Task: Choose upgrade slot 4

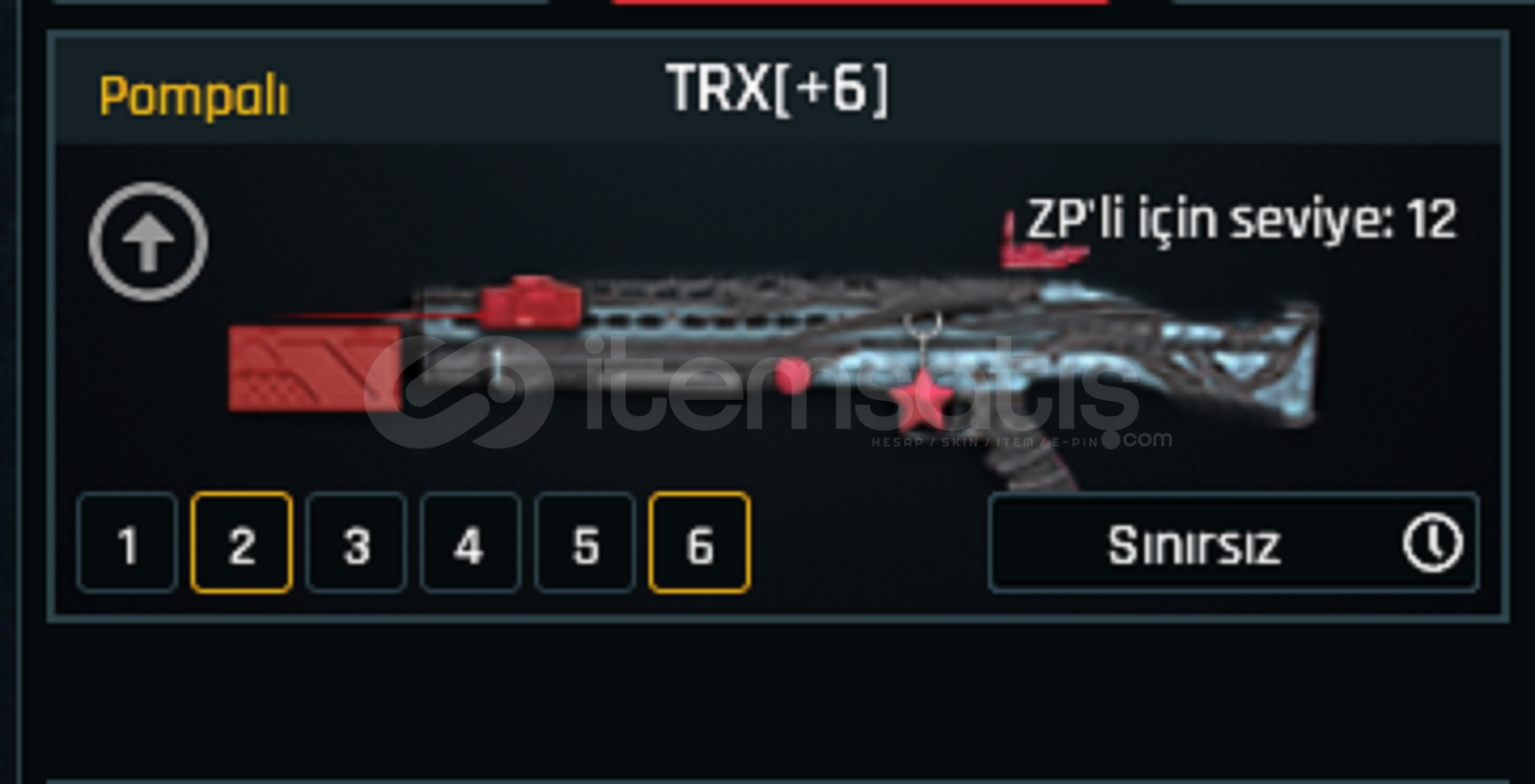Action: tap(471, 542)
